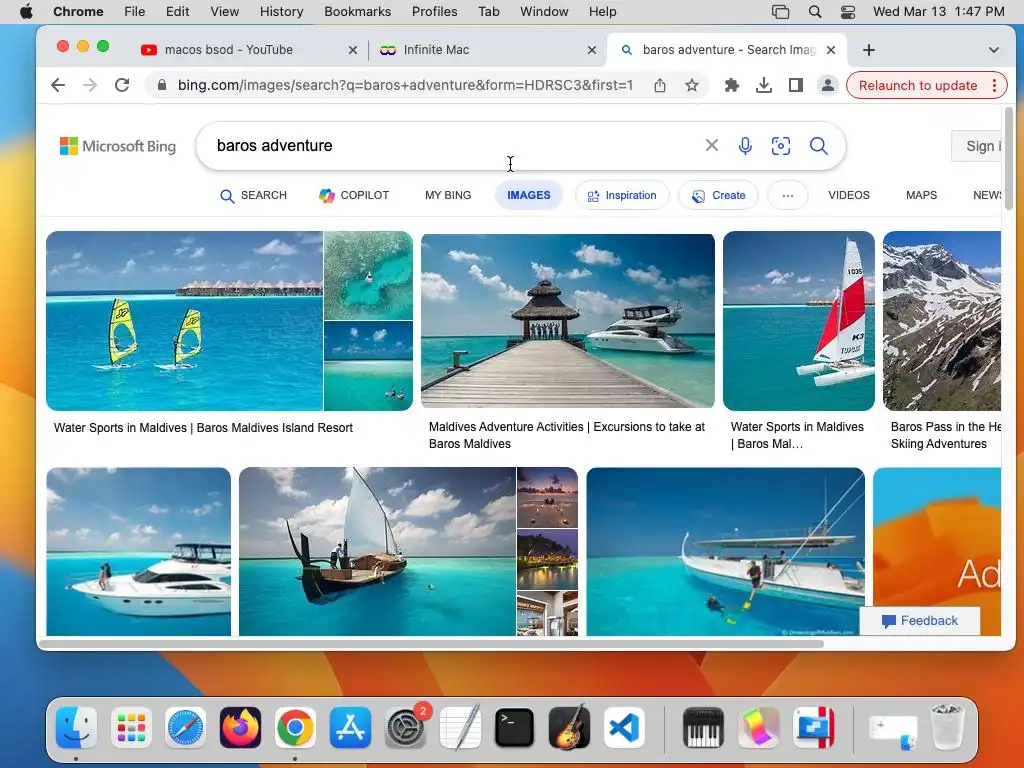Open Visual Studio Code from Dock

click(x=624, y=727)
